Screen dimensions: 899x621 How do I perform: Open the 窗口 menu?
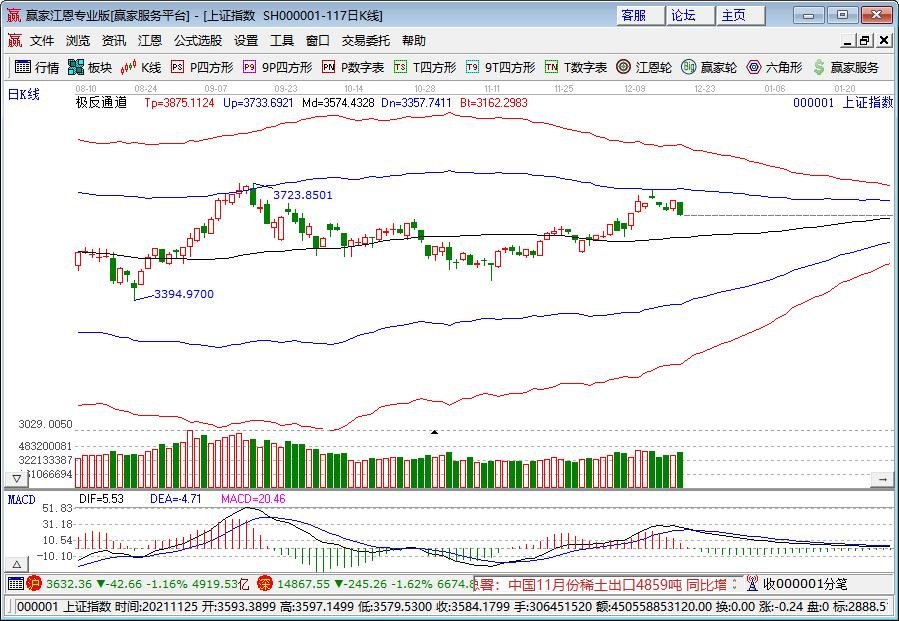pyautogui.click(x=318, y=41)
